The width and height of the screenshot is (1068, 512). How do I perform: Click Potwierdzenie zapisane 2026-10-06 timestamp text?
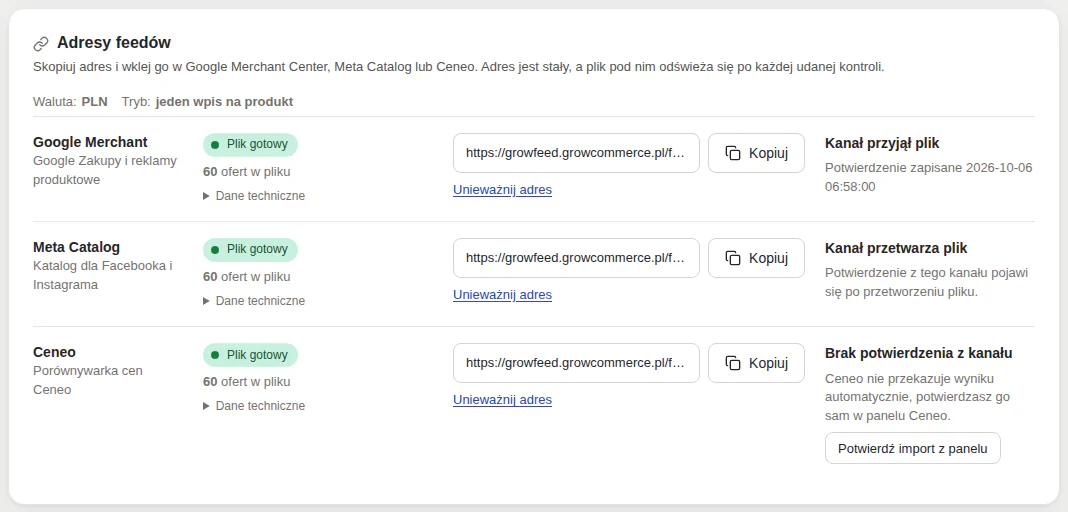pos(928,177)
